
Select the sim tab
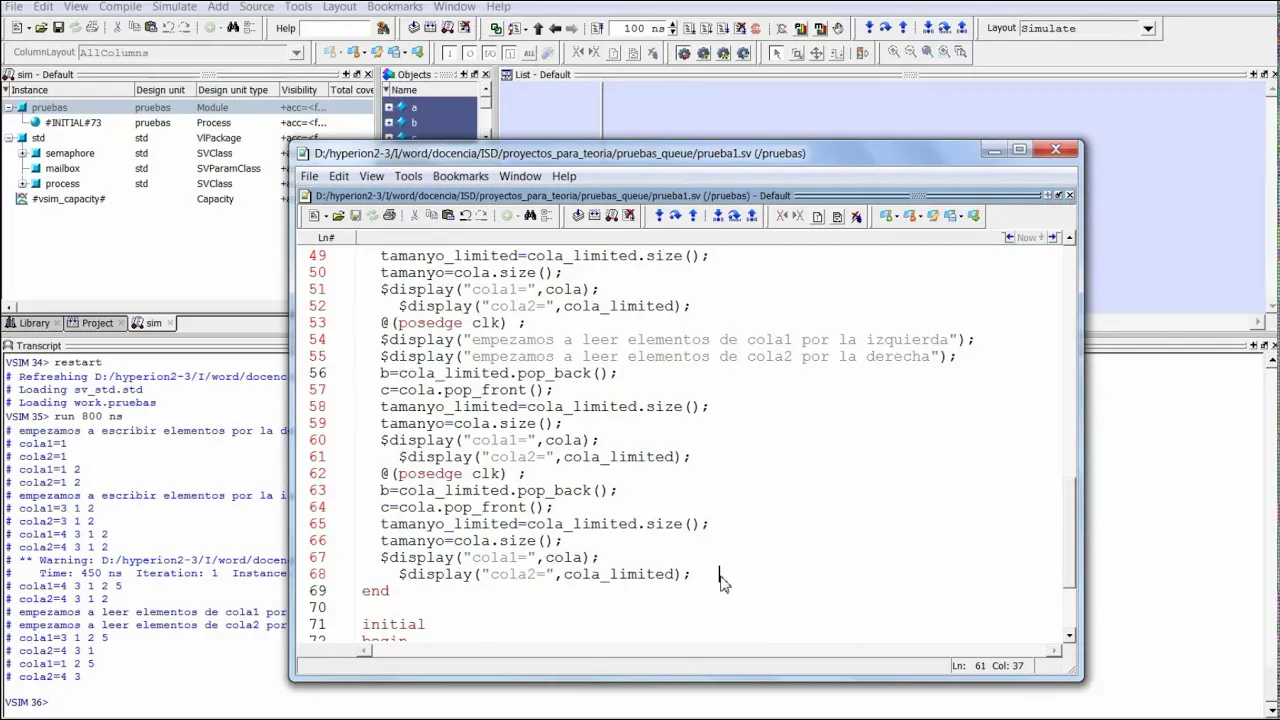coord(154,323)
